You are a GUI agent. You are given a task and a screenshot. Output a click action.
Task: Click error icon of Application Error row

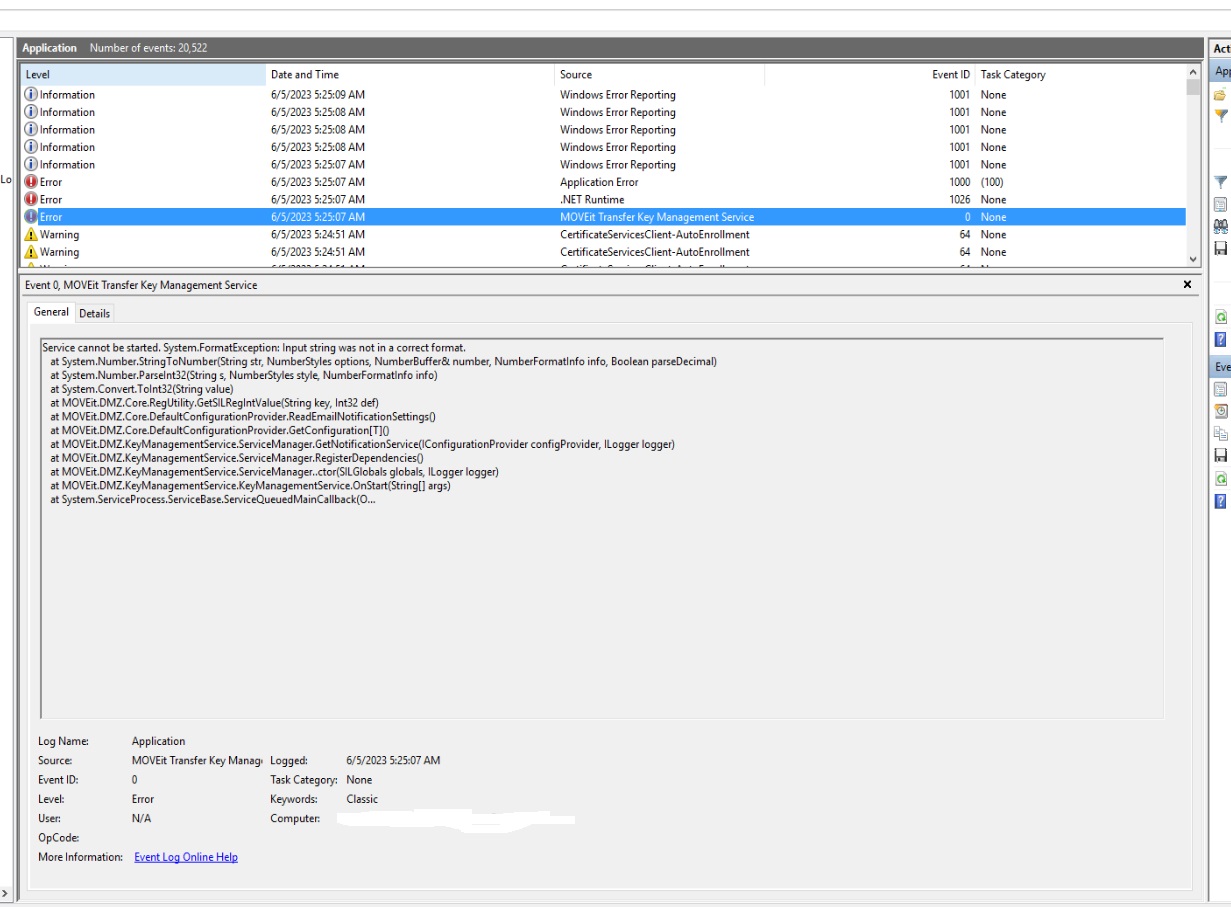(x=31, y=182)
